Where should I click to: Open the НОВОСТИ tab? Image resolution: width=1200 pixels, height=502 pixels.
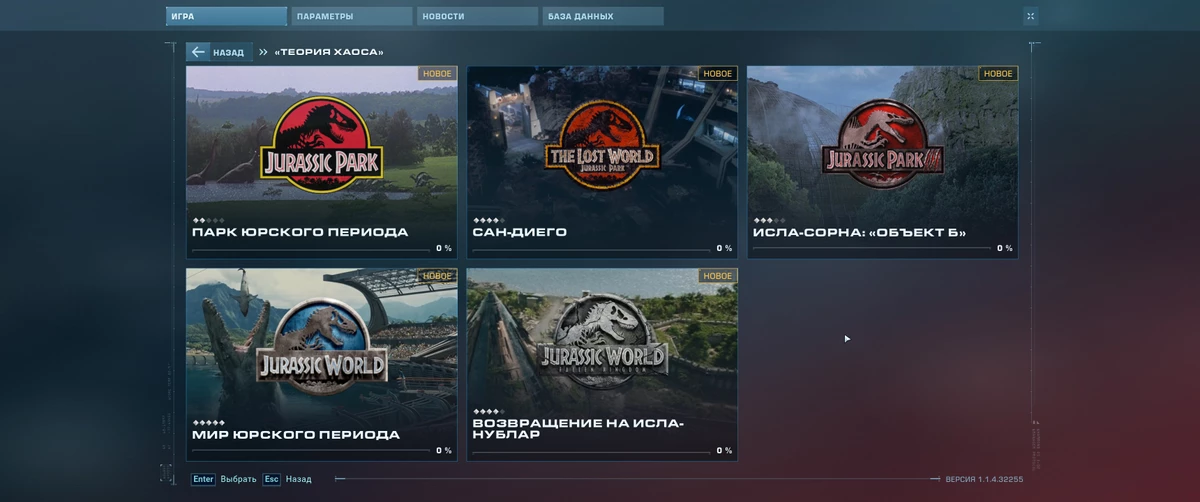[x=477, y=16]
